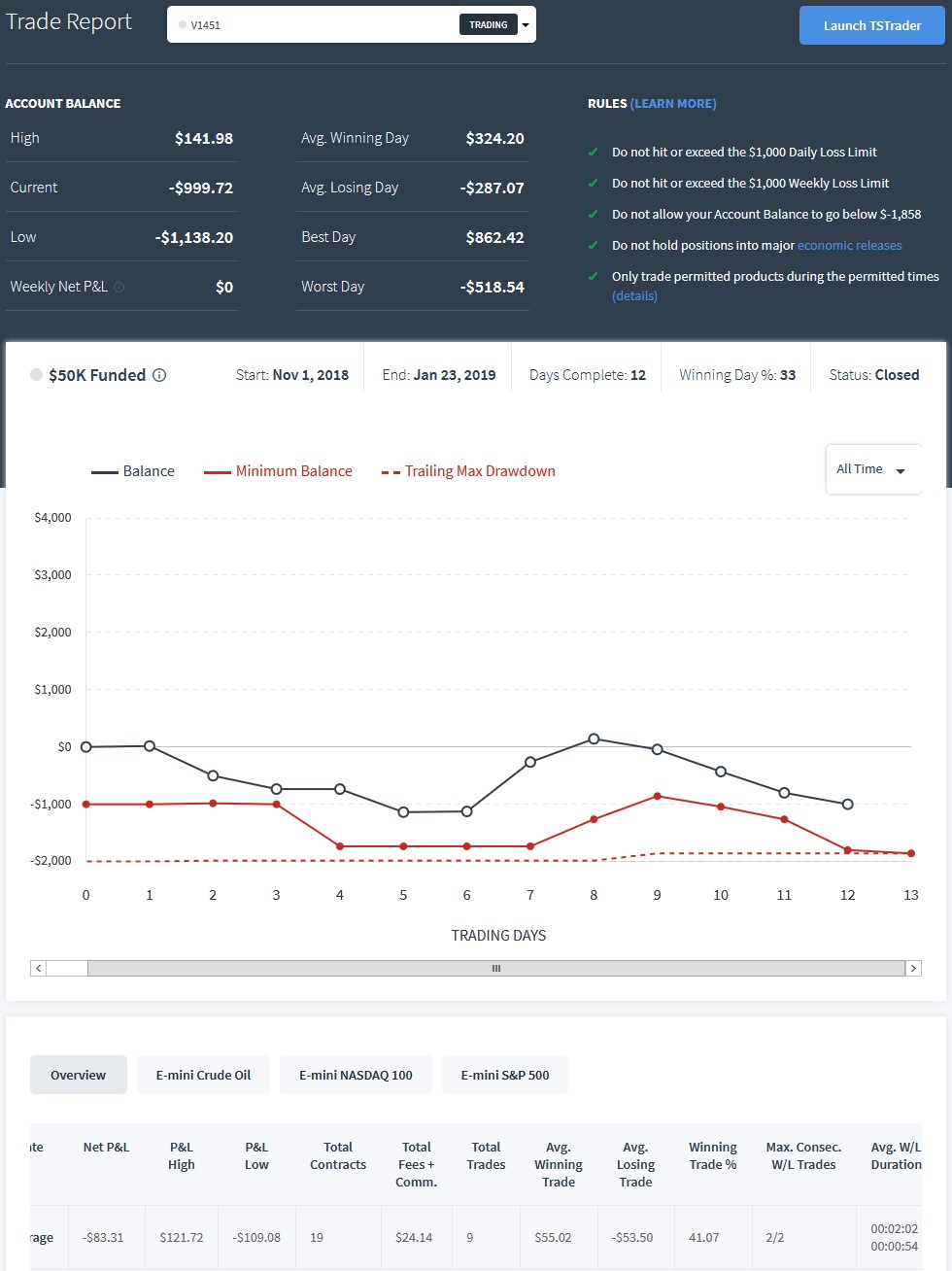Click the Daily Loss Limit green checkmark

click(x=593, y=152)
